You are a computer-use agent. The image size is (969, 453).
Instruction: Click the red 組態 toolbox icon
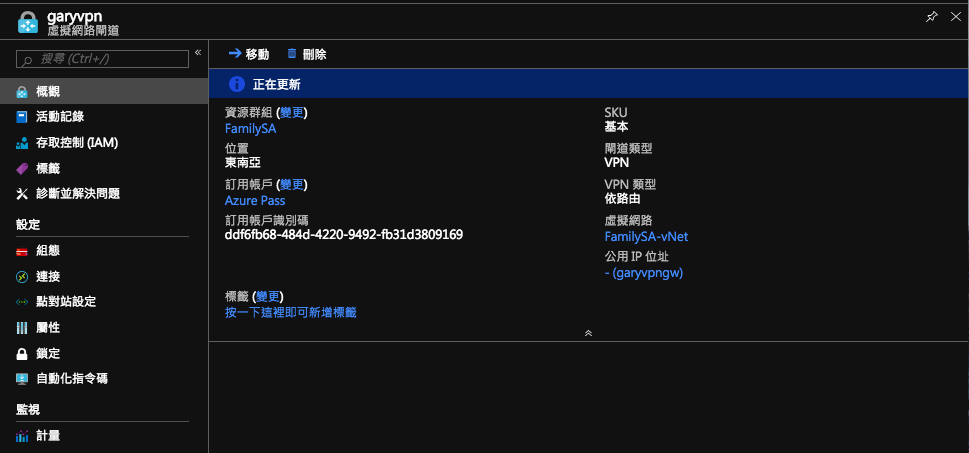coord(22,252)
